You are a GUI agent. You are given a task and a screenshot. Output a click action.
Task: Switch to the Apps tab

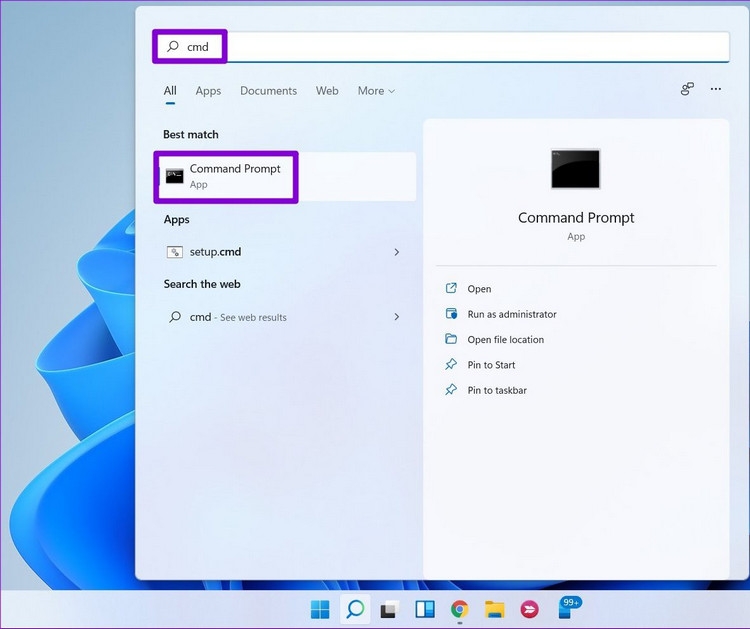(208, 91)
